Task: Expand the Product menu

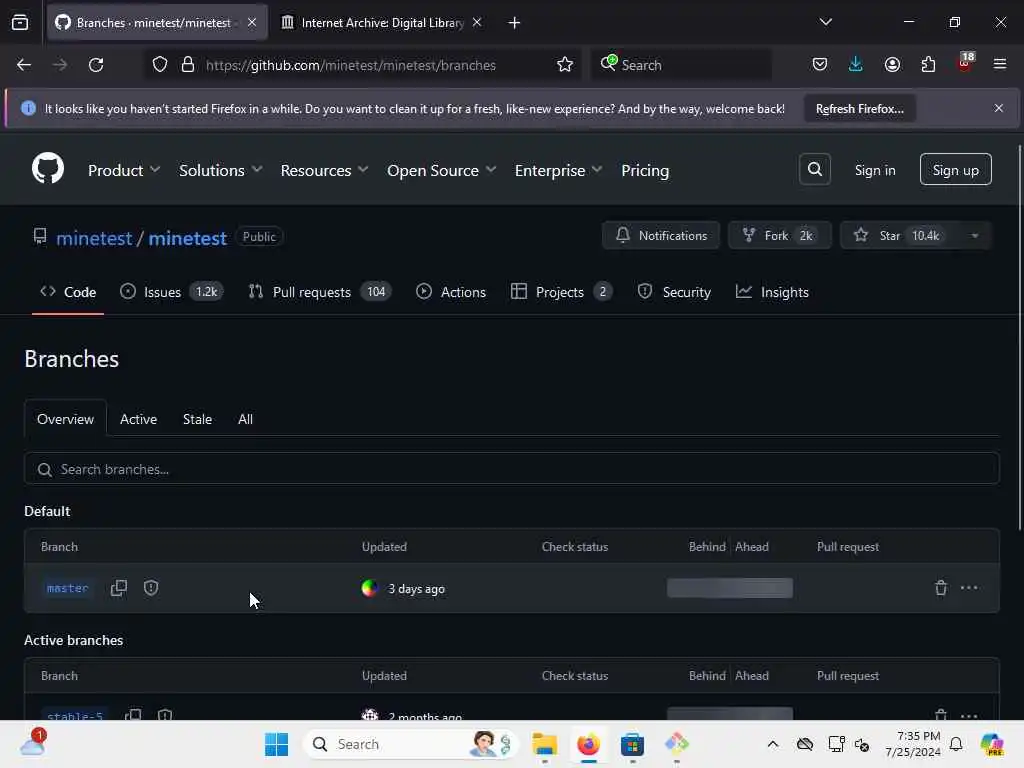Action: click(124, 170)
